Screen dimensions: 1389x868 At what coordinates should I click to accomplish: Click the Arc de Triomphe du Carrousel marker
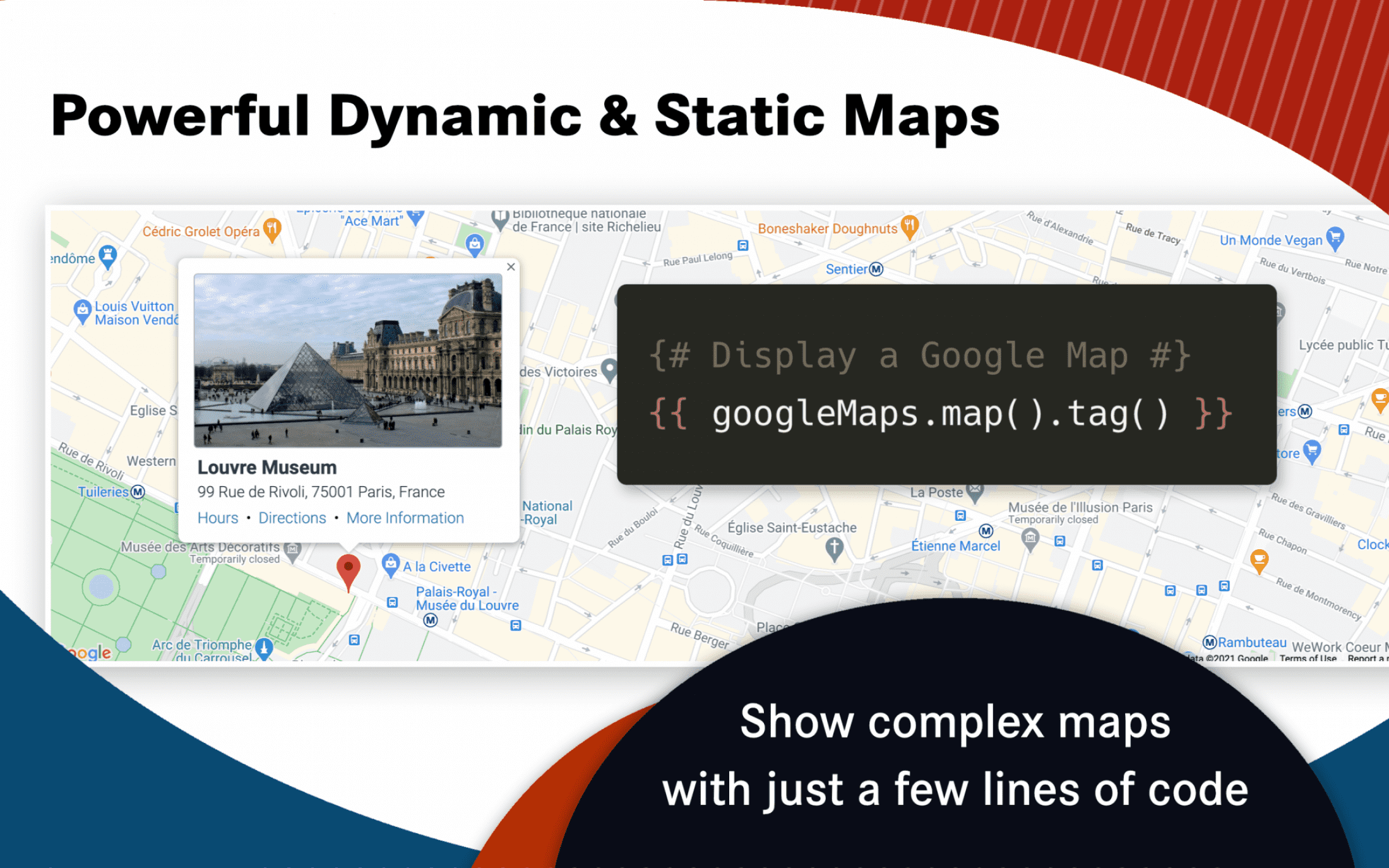[x=264, y=648]
